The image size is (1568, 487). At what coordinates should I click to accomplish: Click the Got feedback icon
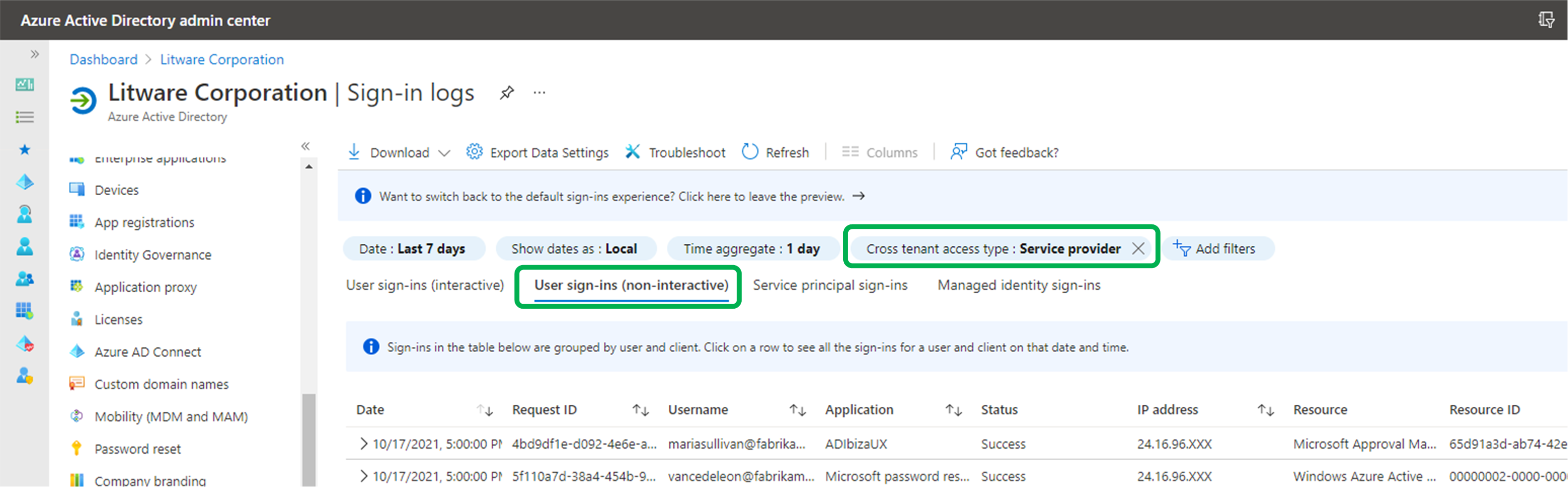[x=959, y=152]
